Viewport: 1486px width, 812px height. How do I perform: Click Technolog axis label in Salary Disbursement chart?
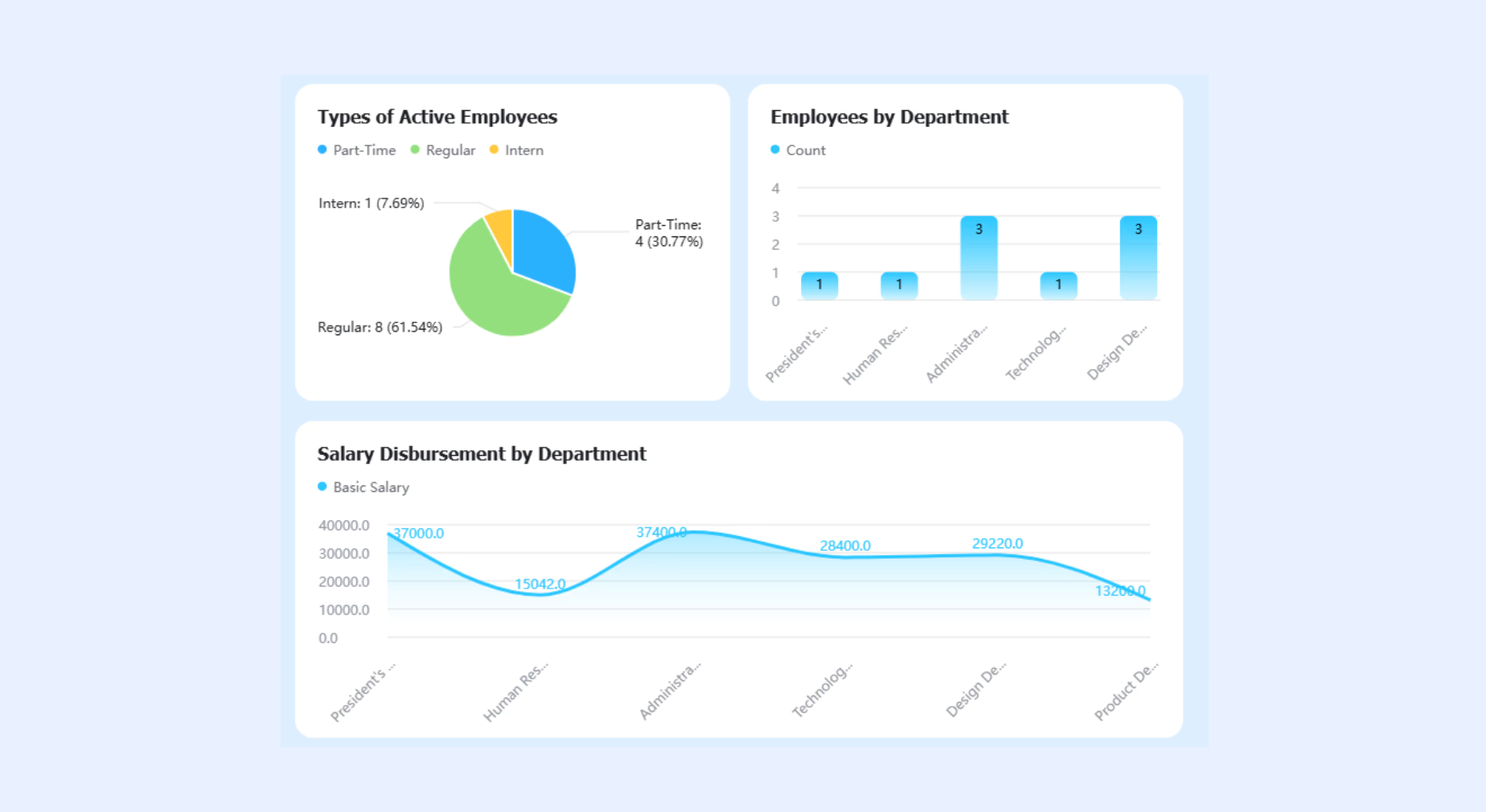(x=822, y=690)
